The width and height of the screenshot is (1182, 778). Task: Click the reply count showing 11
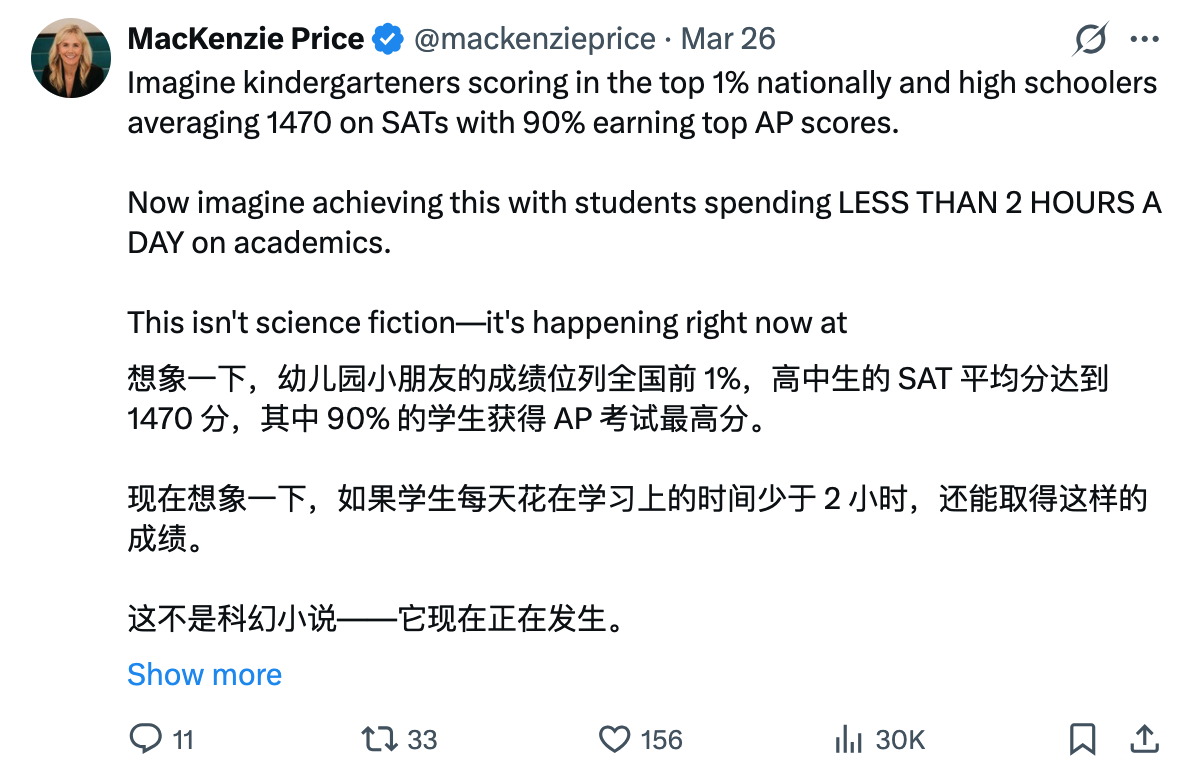tap(182, 740)
